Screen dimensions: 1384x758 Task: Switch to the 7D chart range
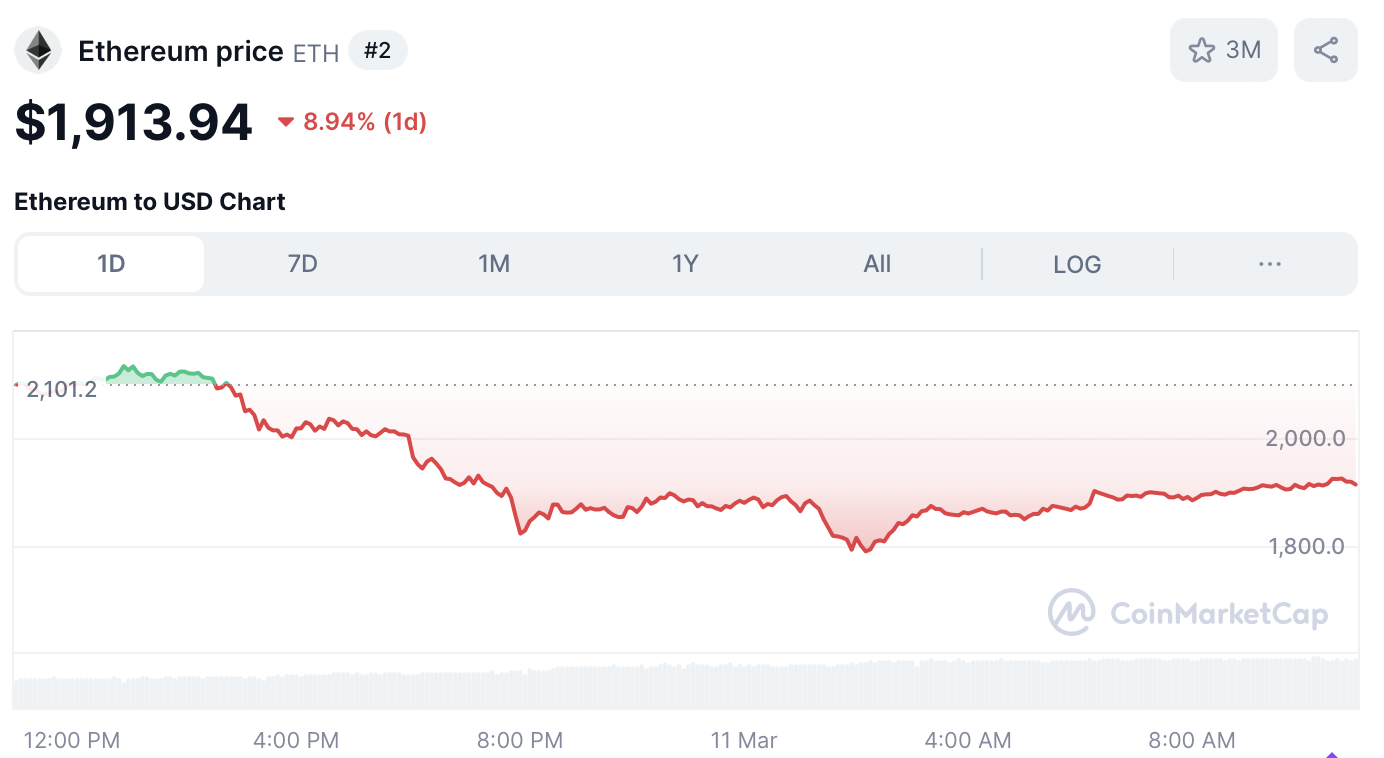point(302,264)
